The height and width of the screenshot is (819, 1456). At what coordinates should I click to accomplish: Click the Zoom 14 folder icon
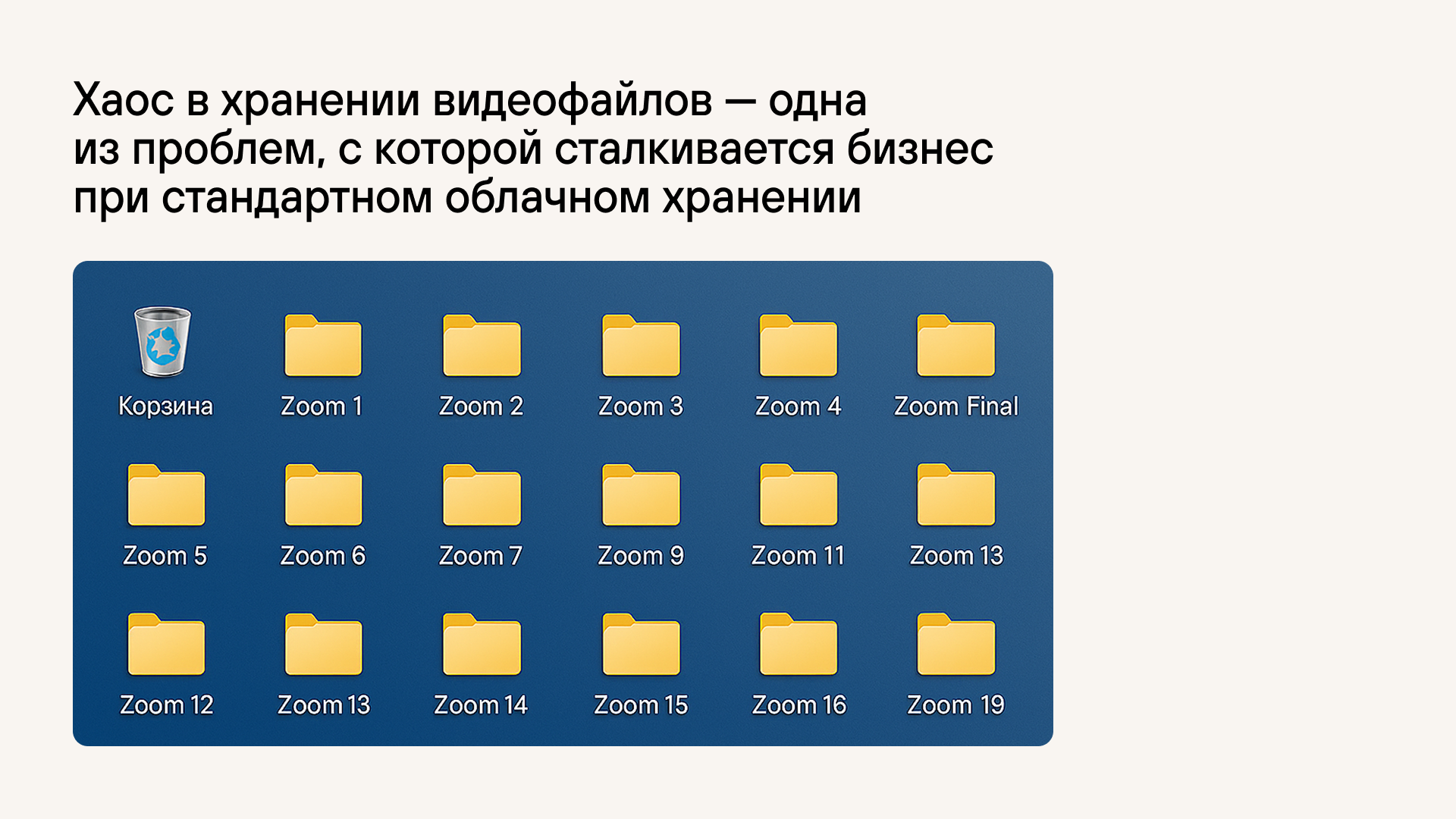(482, 645)
